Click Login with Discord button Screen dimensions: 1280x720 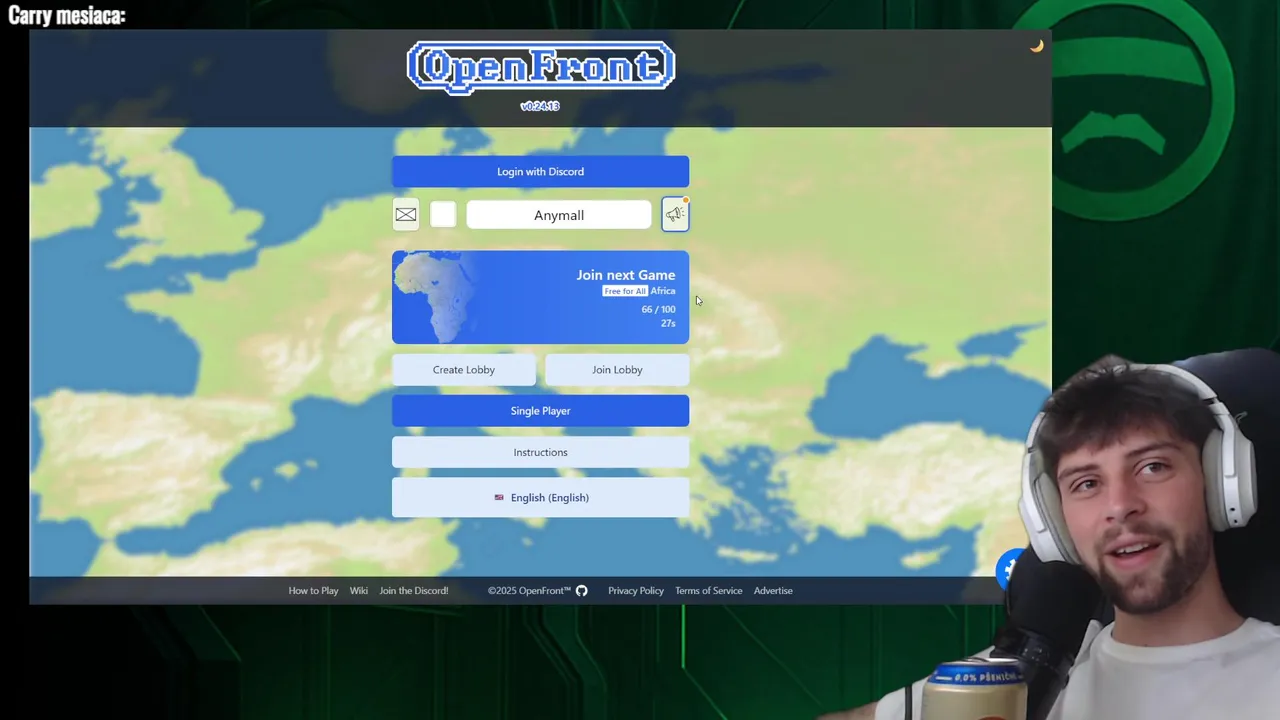(x=540, y=171)
